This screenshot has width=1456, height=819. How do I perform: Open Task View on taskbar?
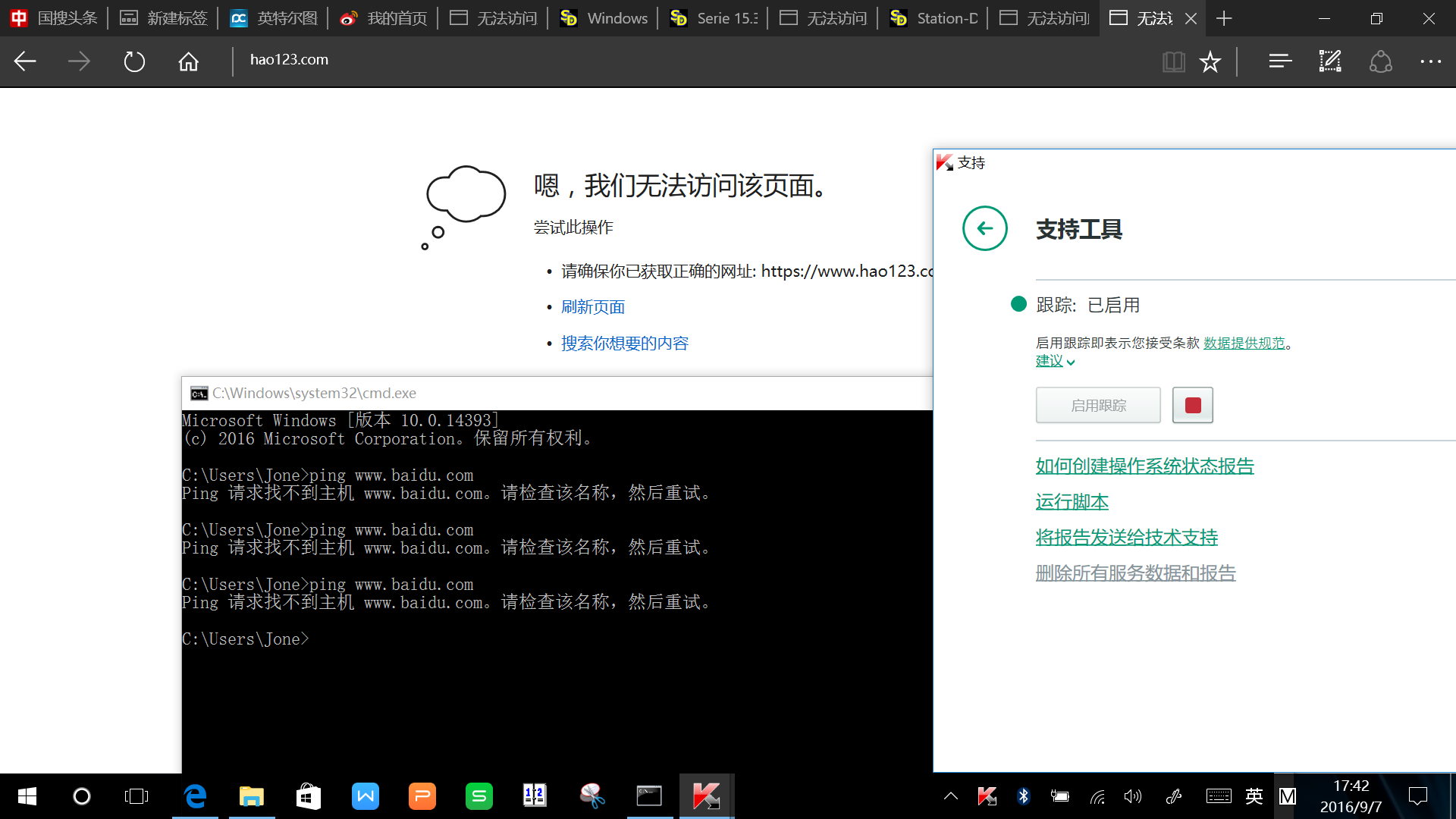coord(136,796)
